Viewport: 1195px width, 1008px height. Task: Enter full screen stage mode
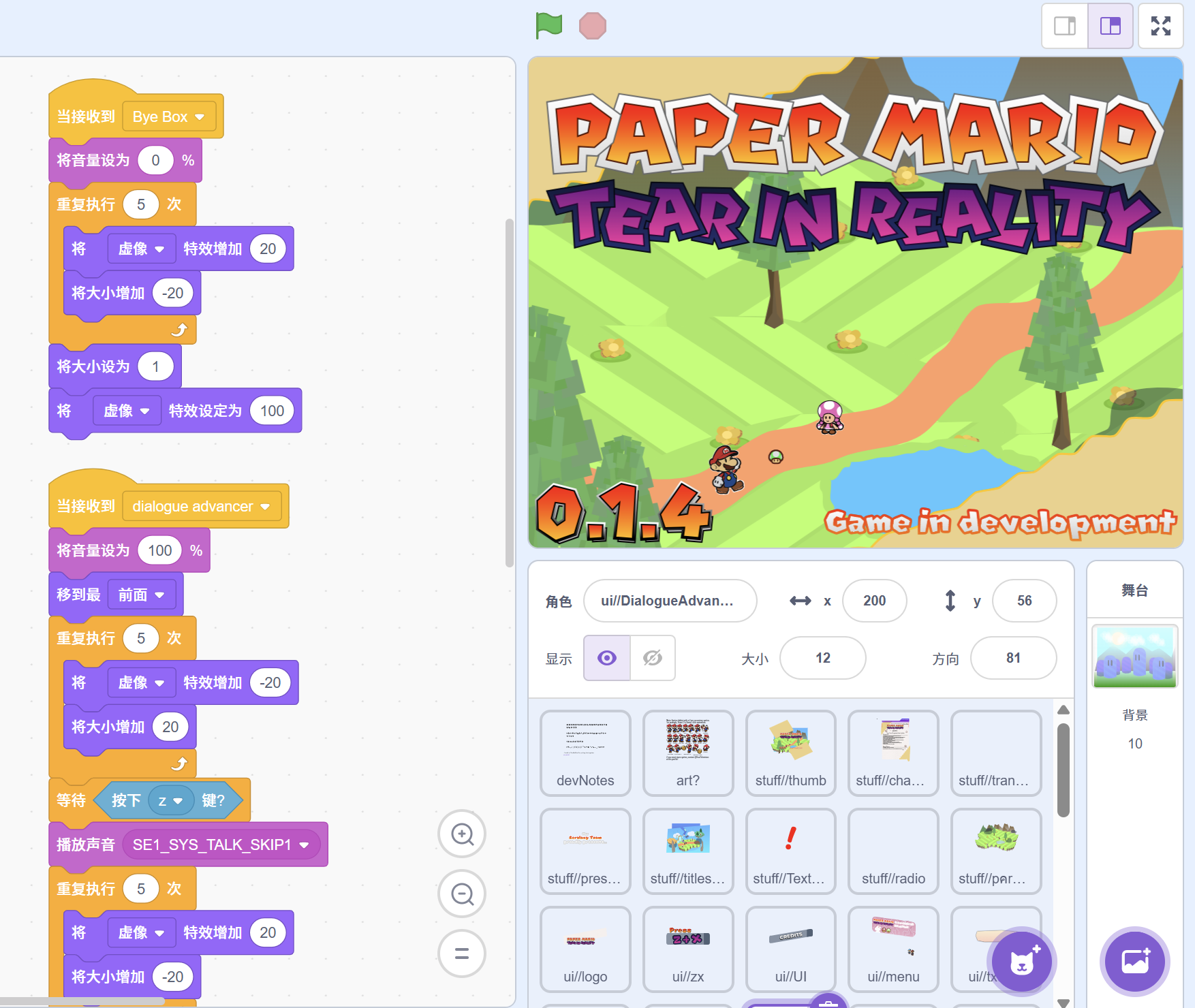point(1161,26)
